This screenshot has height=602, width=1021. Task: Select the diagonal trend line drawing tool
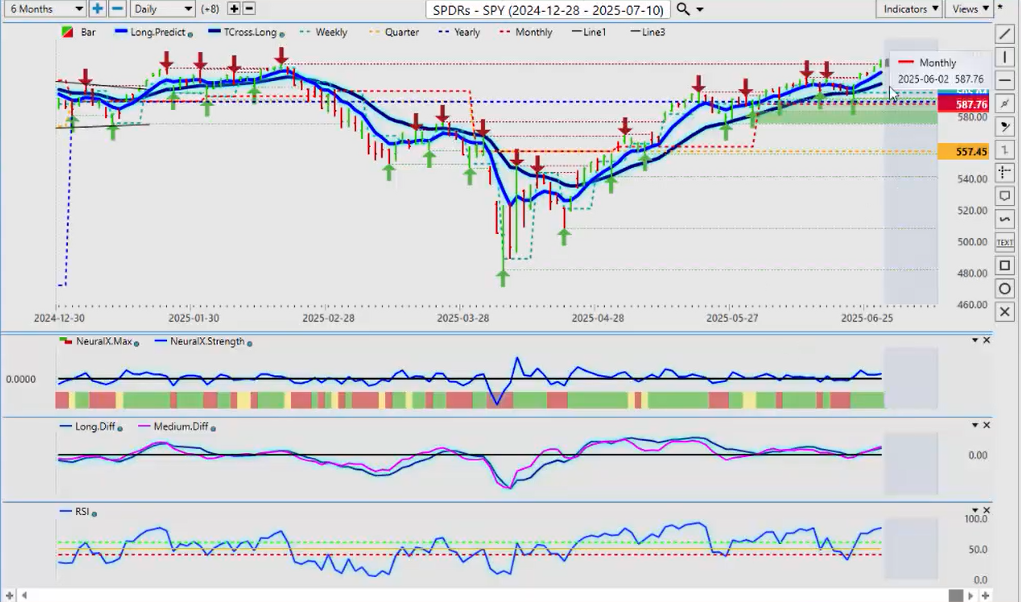coord(1005,34)
